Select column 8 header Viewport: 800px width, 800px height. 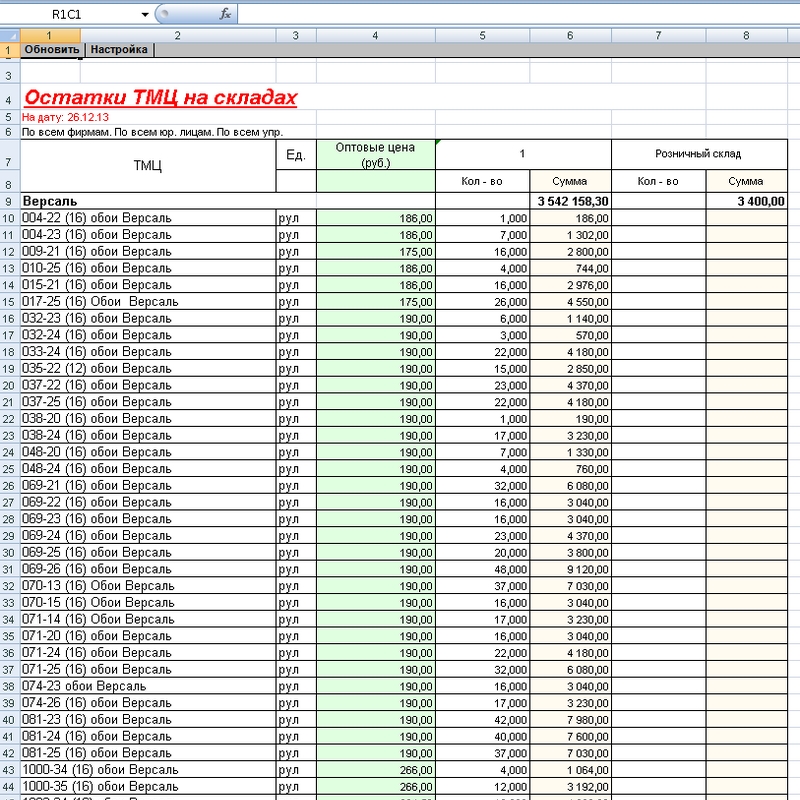click(x=746, y=35)
